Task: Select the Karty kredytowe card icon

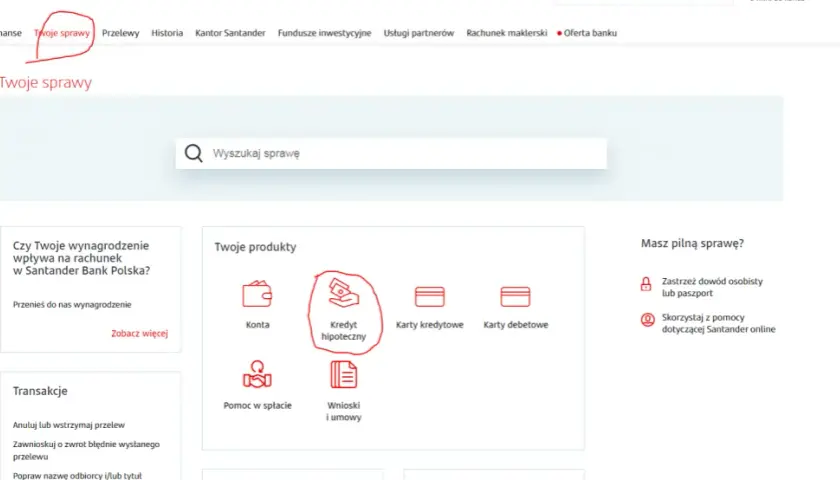Action: [430, 296]
